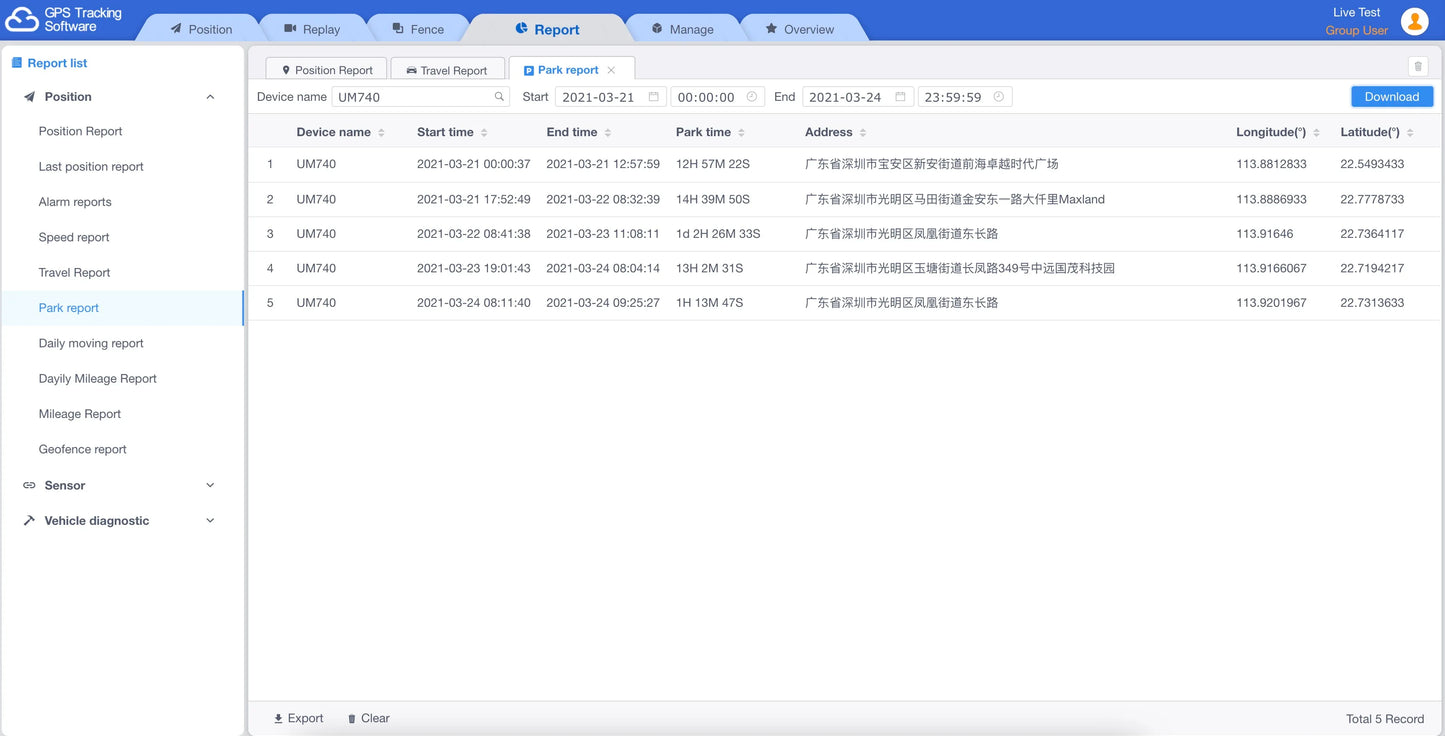
Task: Click the Report list icon in sidebar header
Action: pos(15,62)
